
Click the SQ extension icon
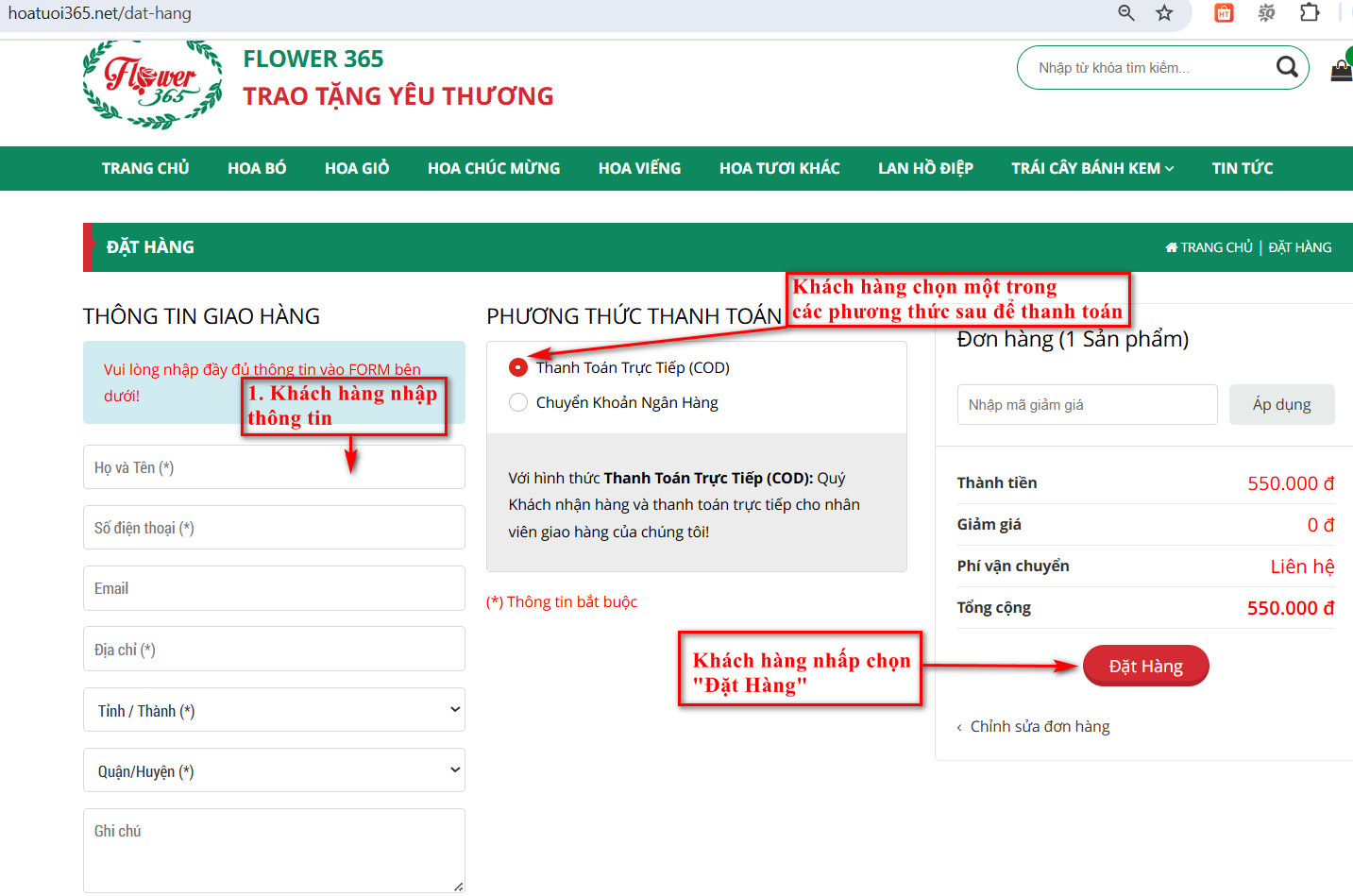[x=1267, y=12]
